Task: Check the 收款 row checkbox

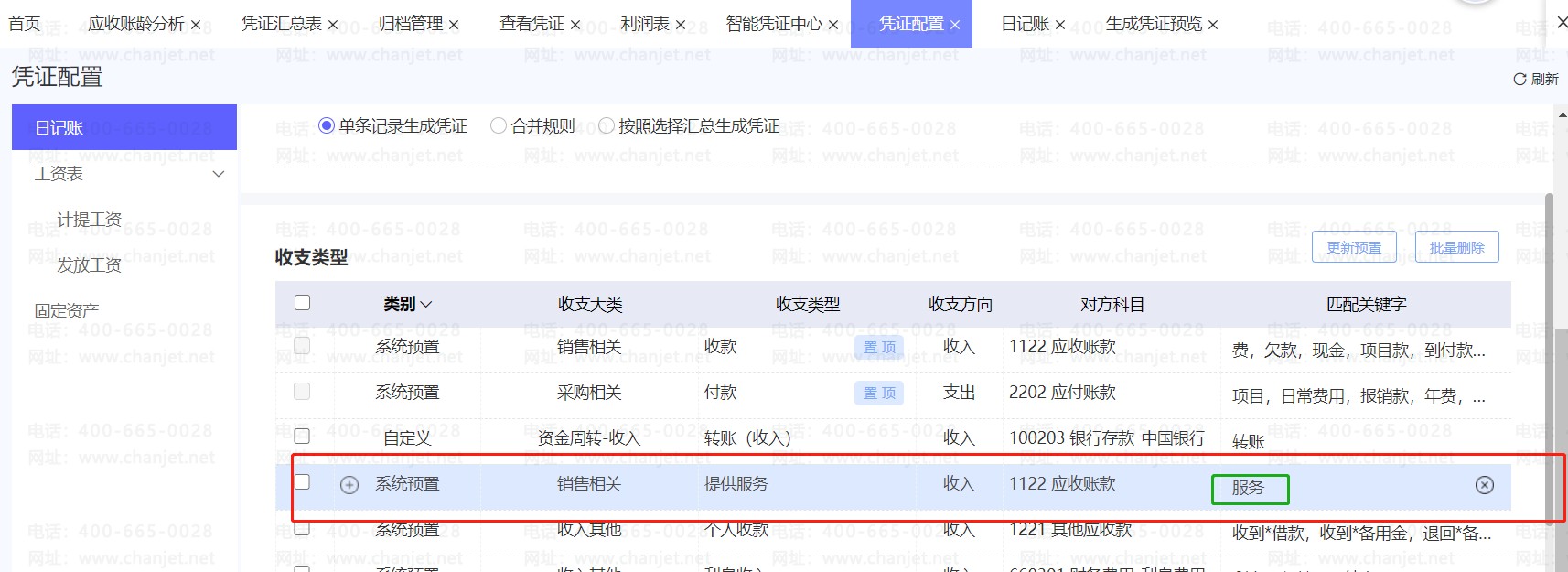Action: [x=302, y=345]
